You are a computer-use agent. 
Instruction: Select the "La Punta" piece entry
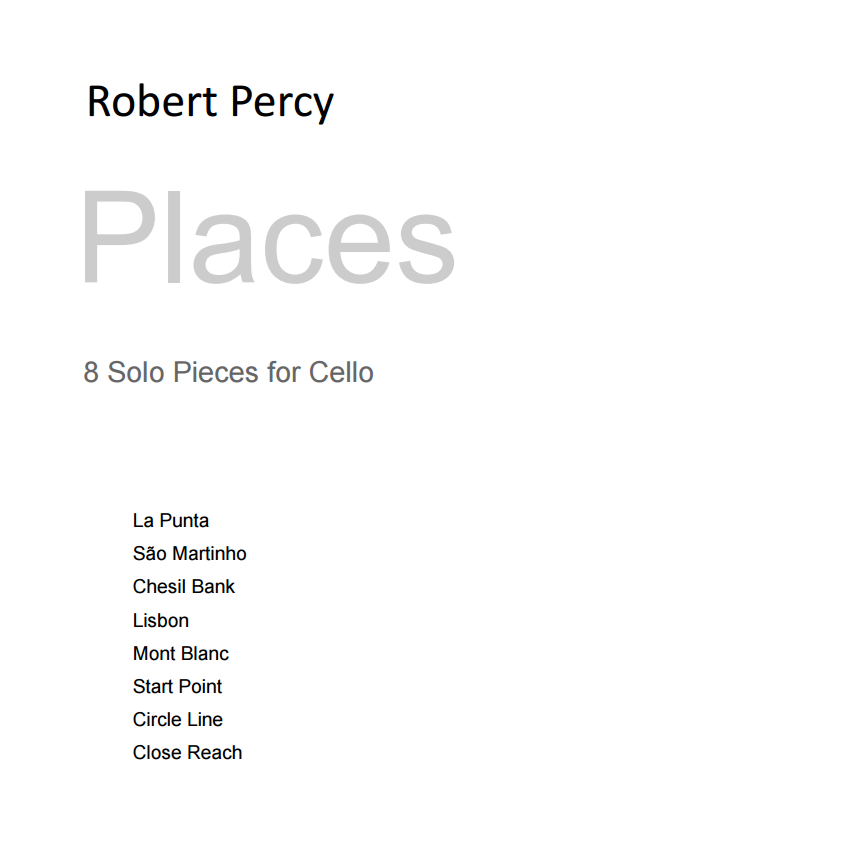[x=171, y=521]
